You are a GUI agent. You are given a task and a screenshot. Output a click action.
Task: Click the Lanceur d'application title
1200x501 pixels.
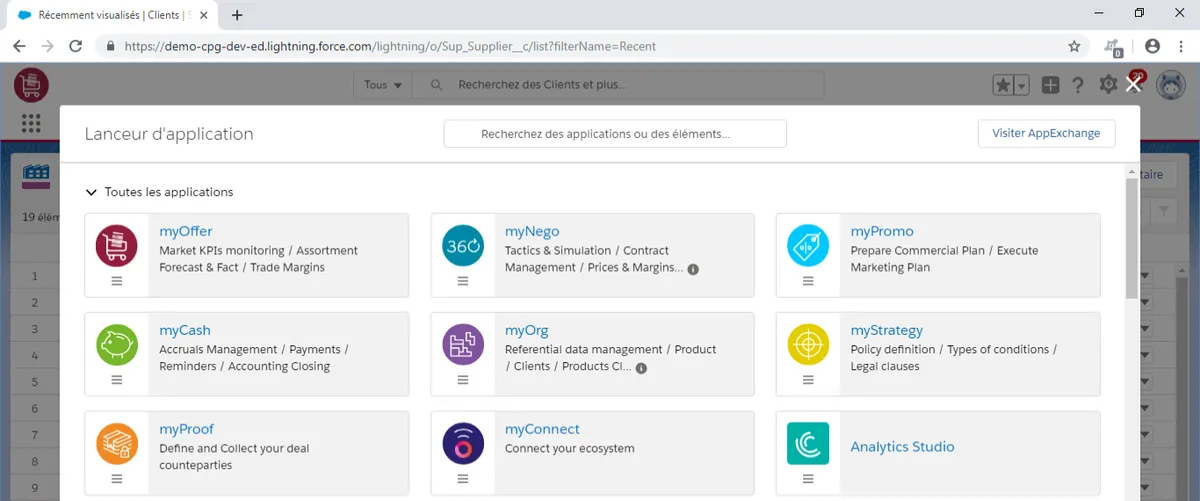169,134
